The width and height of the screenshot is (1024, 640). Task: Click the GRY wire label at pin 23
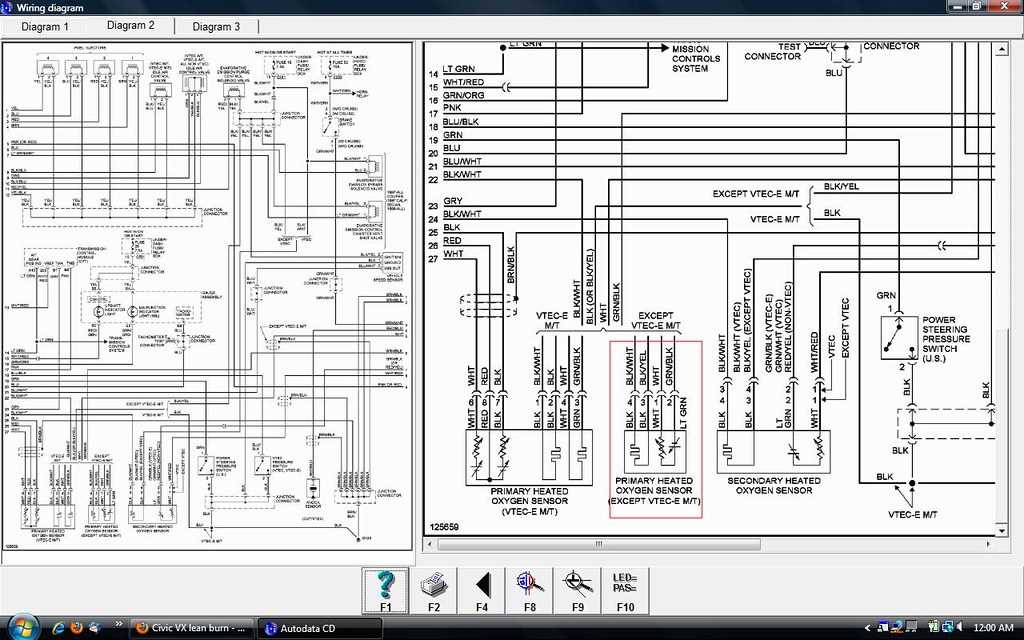tap(453, 201)
